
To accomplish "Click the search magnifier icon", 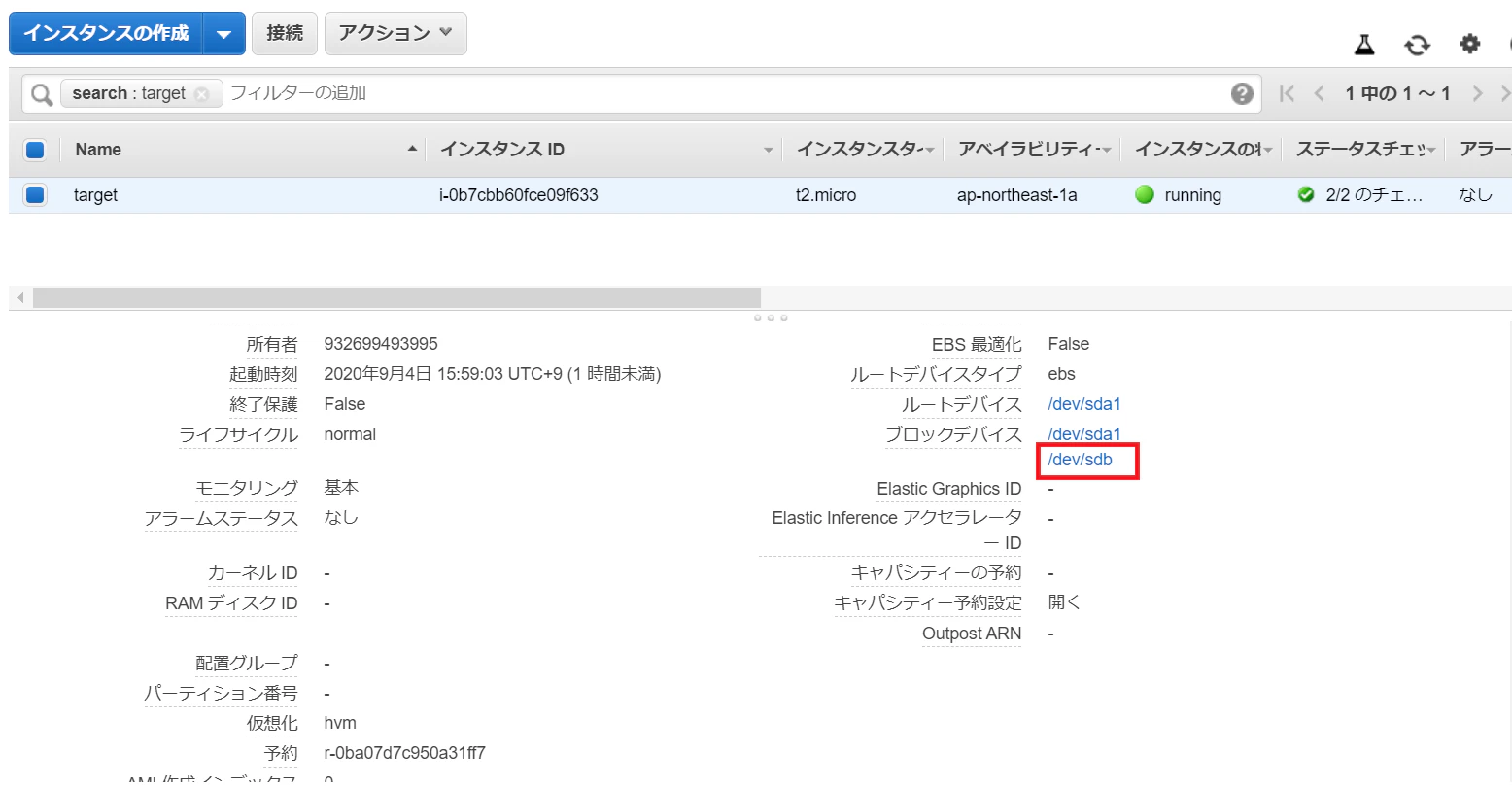I will pyautogui.click(x=42, y=94).
